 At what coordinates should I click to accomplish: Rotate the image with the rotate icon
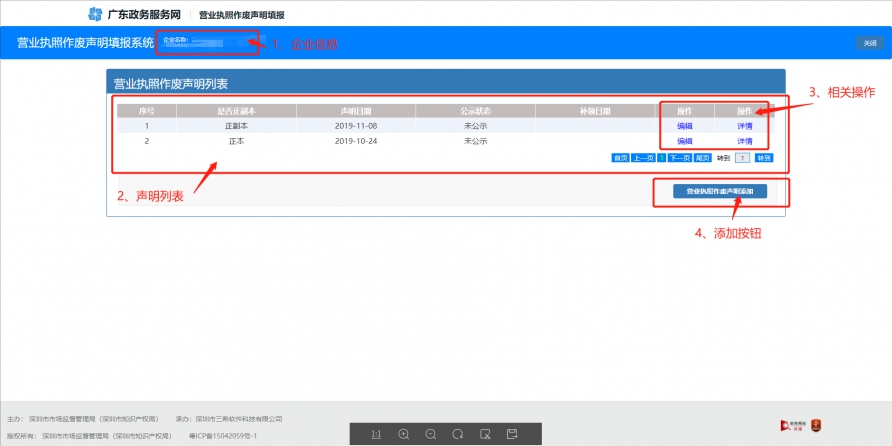(x=458, y=434)
